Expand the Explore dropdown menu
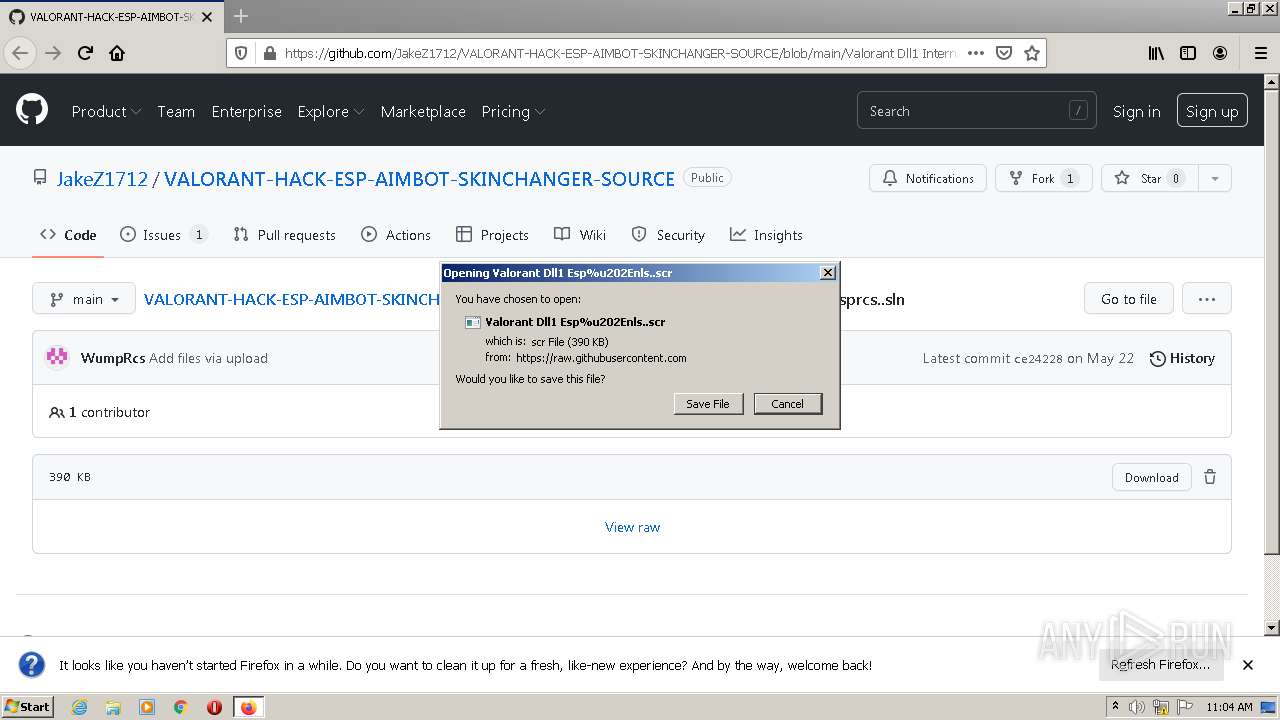 pyautogui.click(x=330, y=111)
